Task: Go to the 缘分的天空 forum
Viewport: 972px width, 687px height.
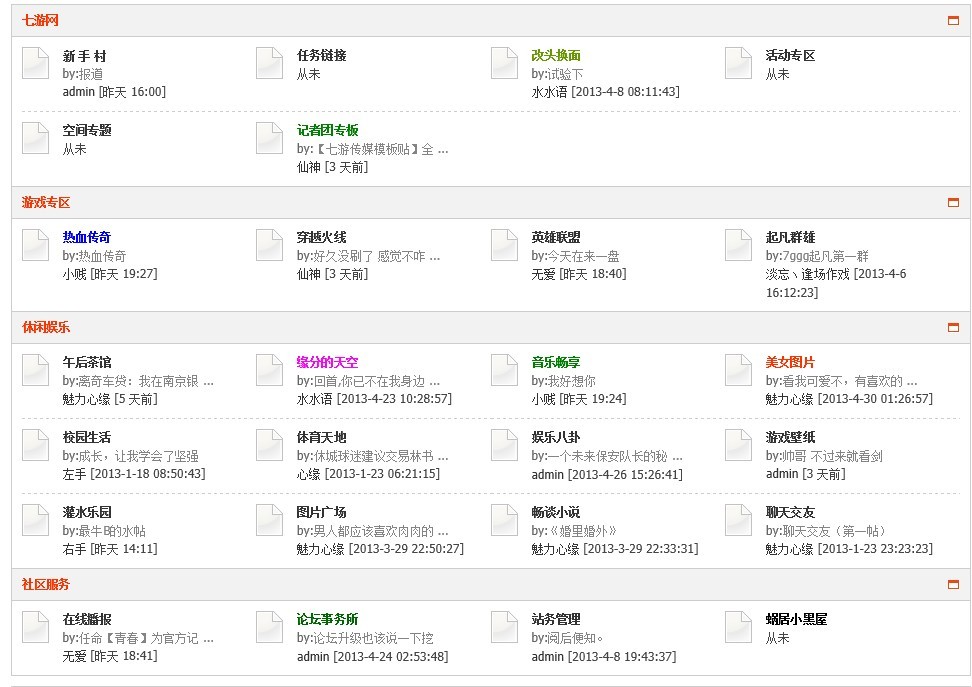Action: point(327,362)
